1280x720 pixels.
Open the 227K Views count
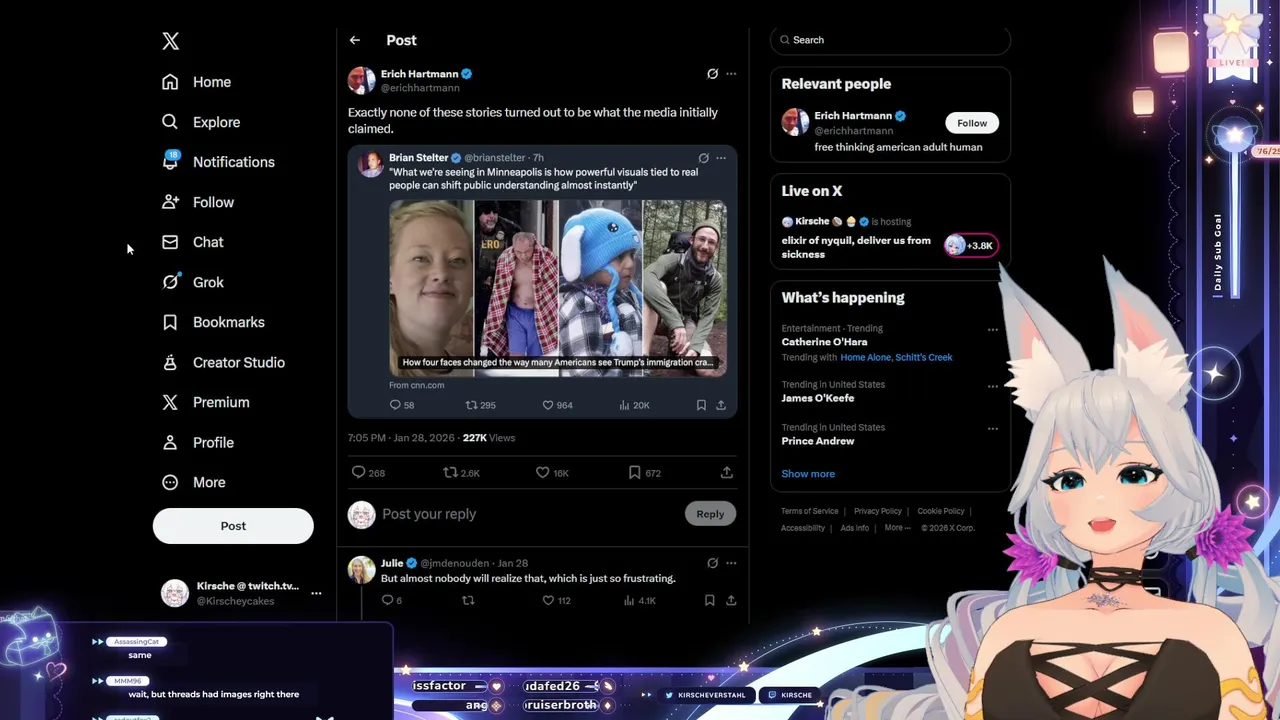488,438
